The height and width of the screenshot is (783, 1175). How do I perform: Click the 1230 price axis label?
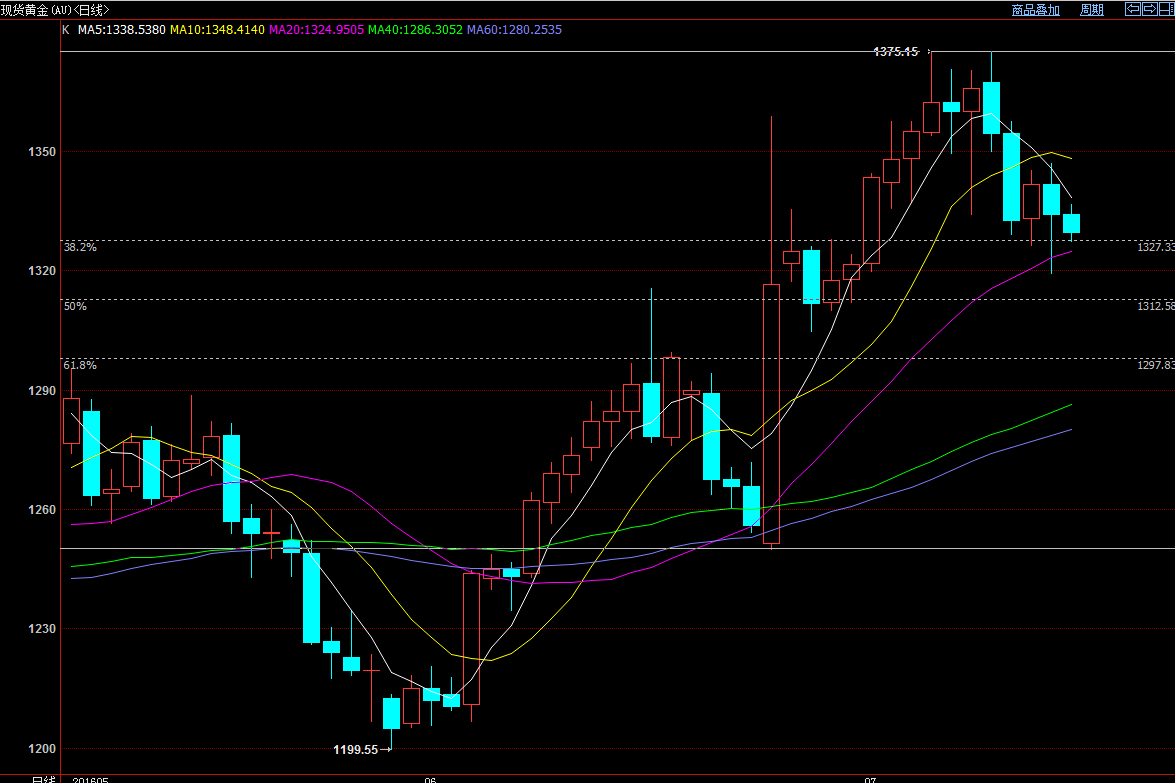pyautogui.click(x=42, y=629)
